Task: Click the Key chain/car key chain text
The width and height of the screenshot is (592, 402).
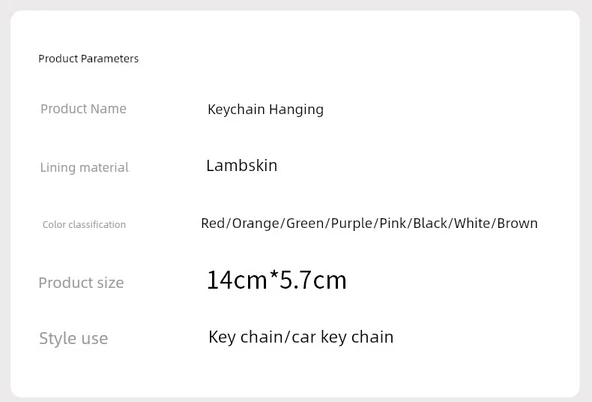Action: pyautogui.click(x=301, y=337)
